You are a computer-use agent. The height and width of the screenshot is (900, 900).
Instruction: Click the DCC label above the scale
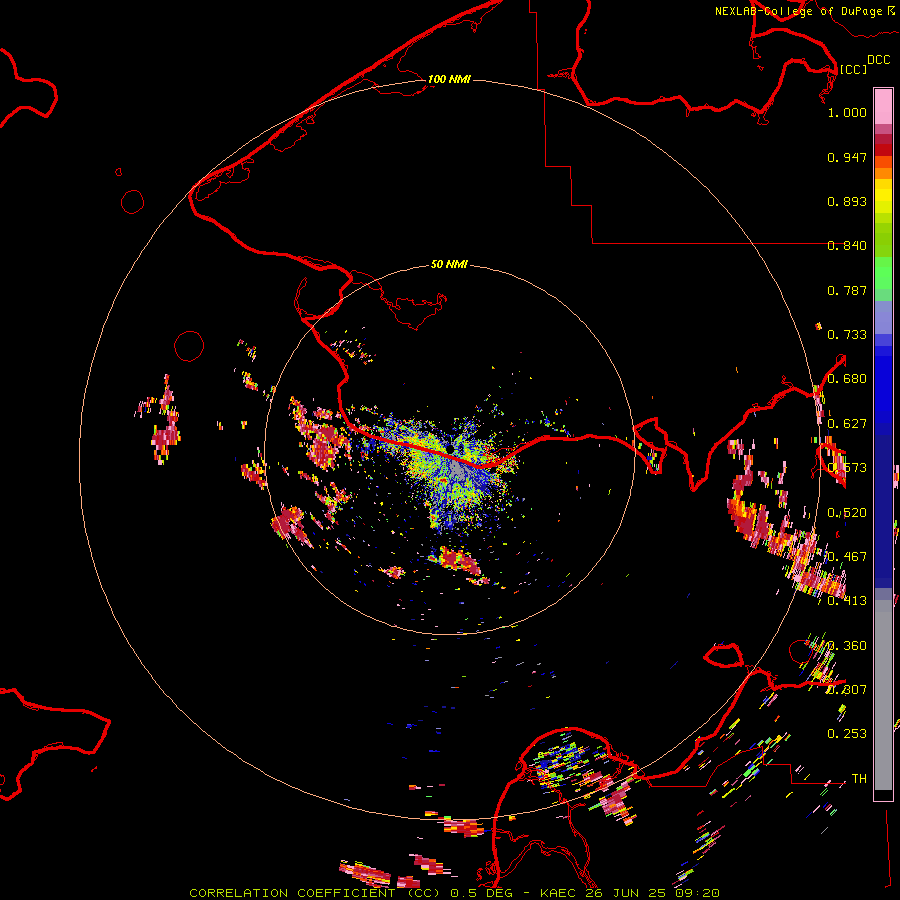tap(878, 60)
